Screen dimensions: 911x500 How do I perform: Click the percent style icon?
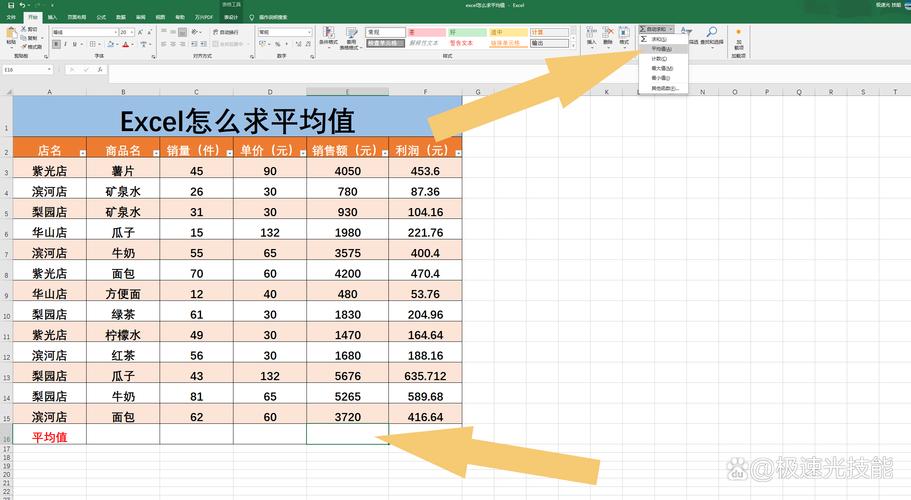coord(277,44)
